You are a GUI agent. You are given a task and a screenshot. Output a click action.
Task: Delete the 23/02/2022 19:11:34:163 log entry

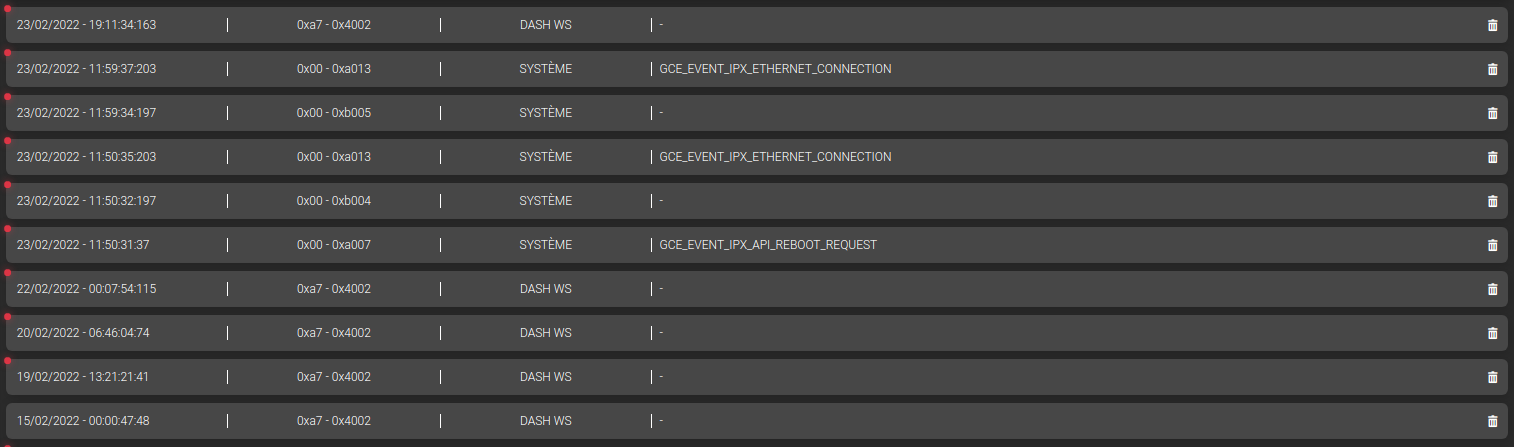(x=1492, y=25)
